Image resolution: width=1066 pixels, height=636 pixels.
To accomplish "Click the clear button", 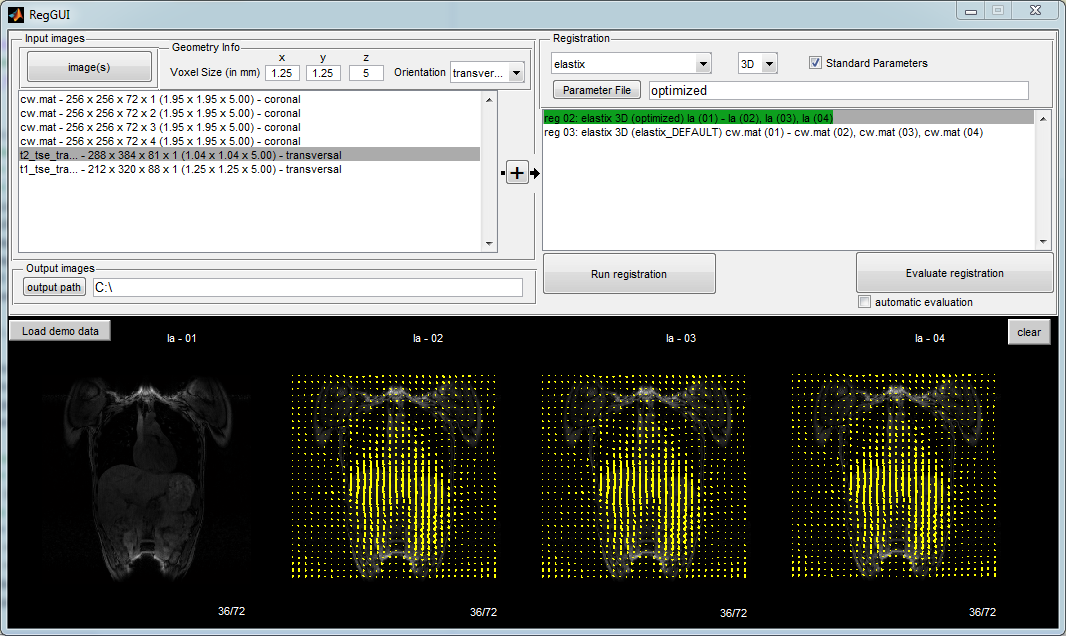I will [1028, 332].
